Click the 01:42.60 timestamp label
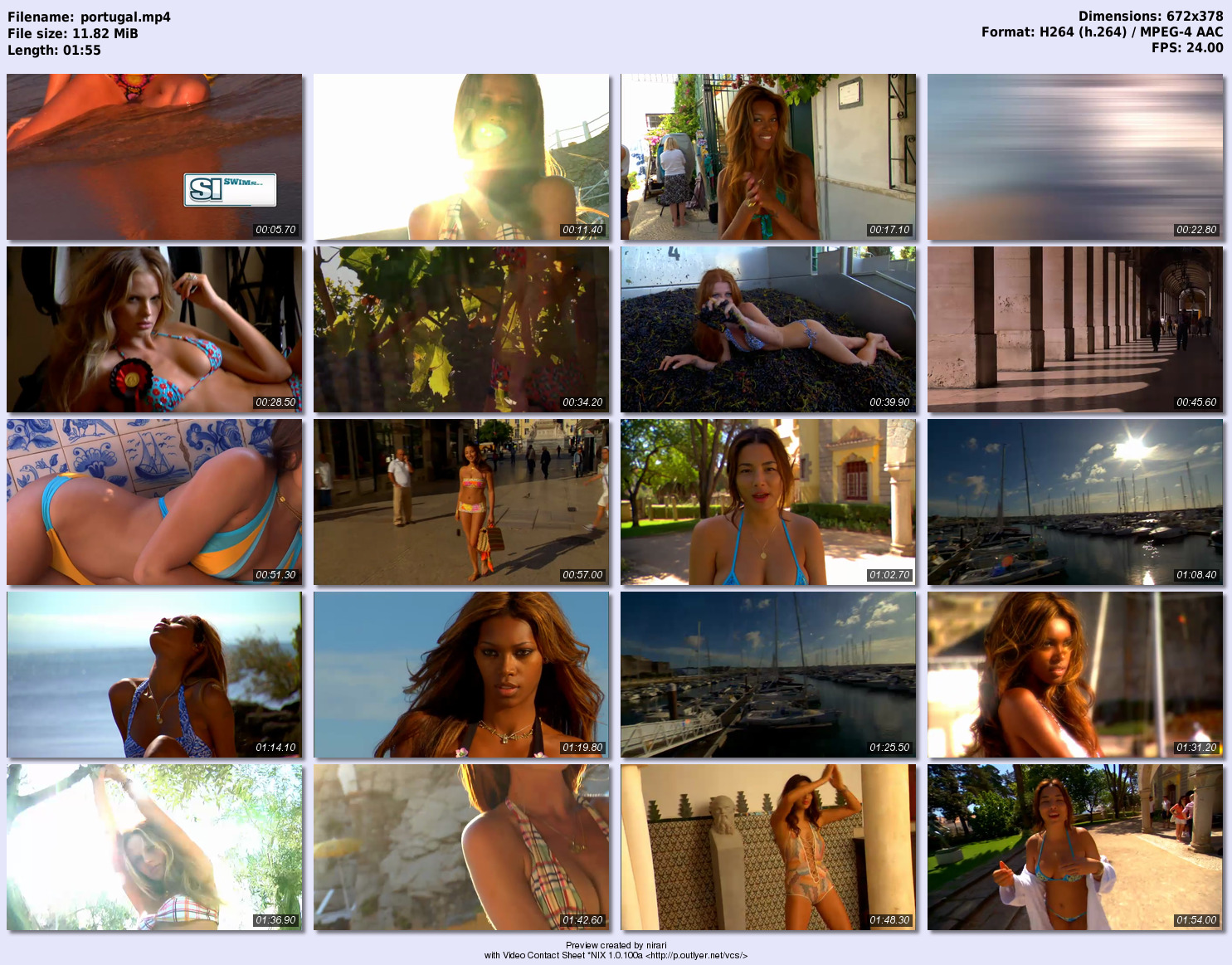Screen dimensions: 1232x965 pos(582,920)
